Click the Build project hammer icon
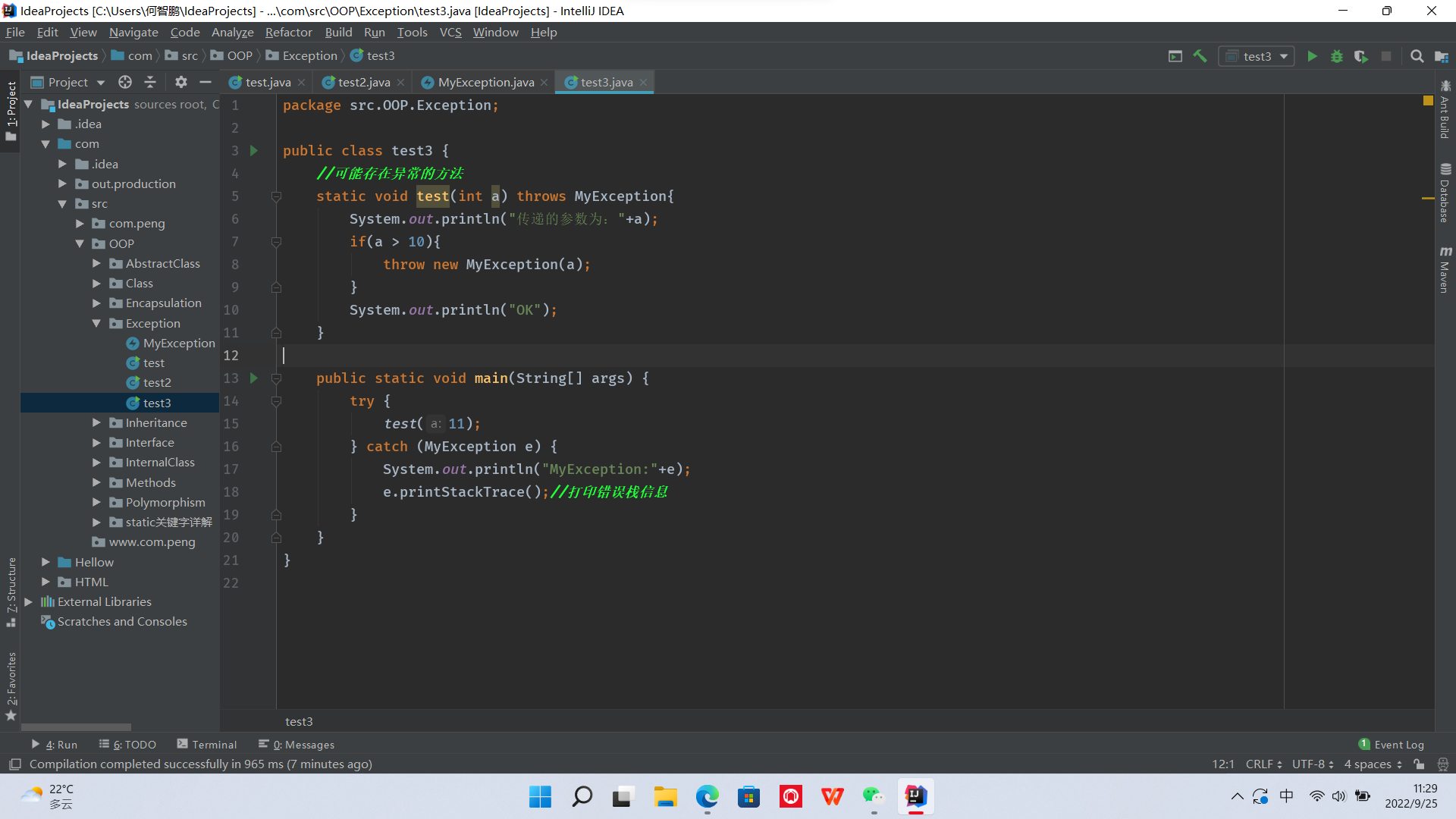 [x=1200, y=56]
